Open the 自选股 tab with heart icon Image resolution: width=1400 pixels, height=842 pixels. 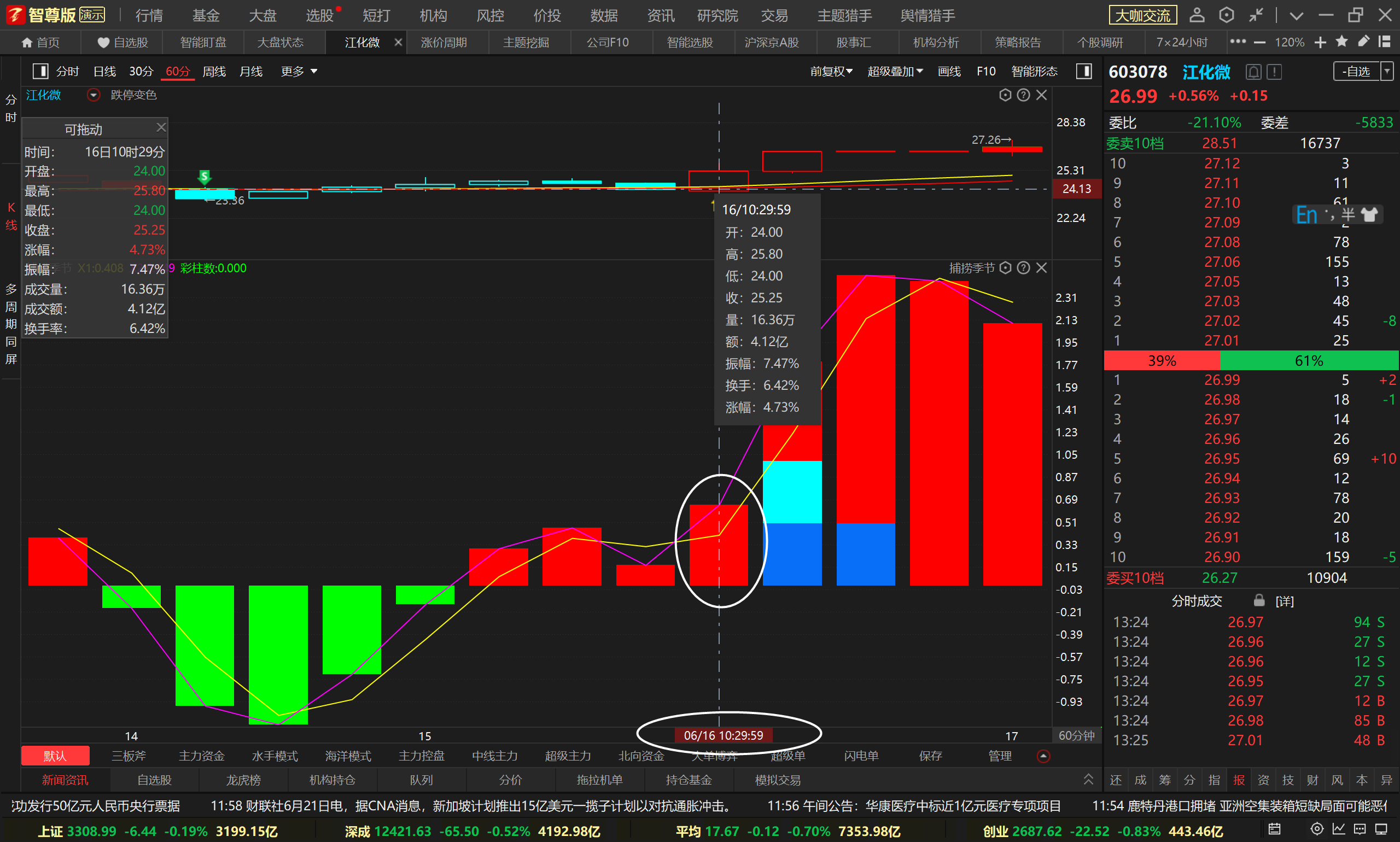point(122,43)
